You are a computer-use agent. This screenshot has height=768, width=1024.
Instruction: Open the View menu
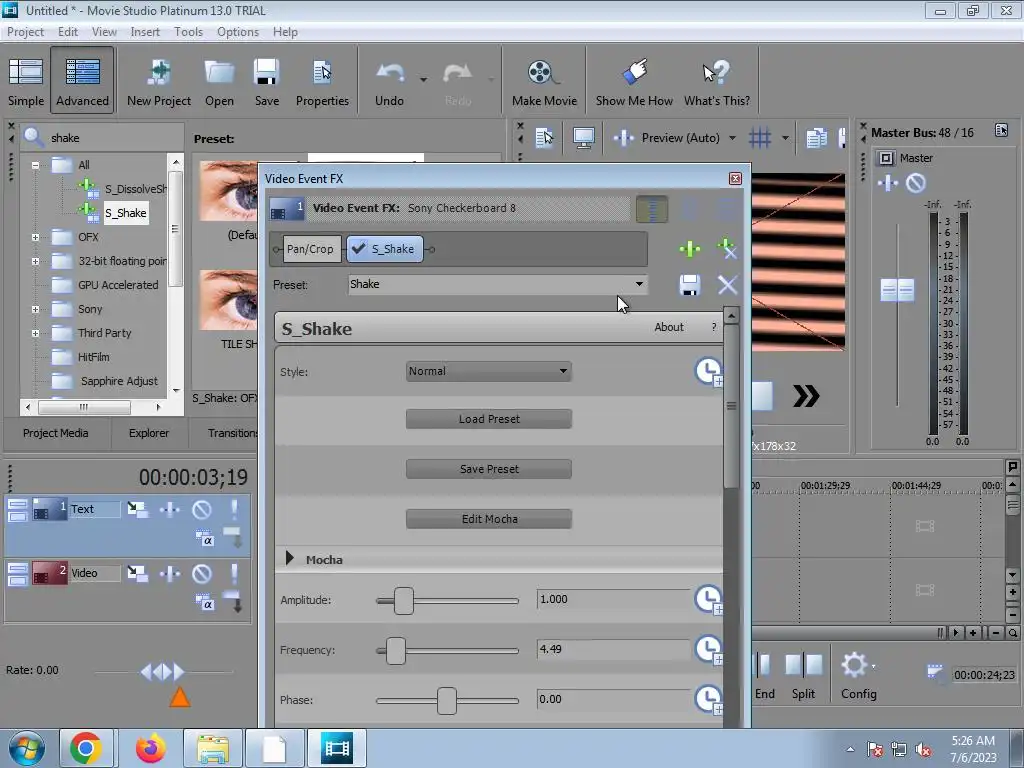point(104,31)
